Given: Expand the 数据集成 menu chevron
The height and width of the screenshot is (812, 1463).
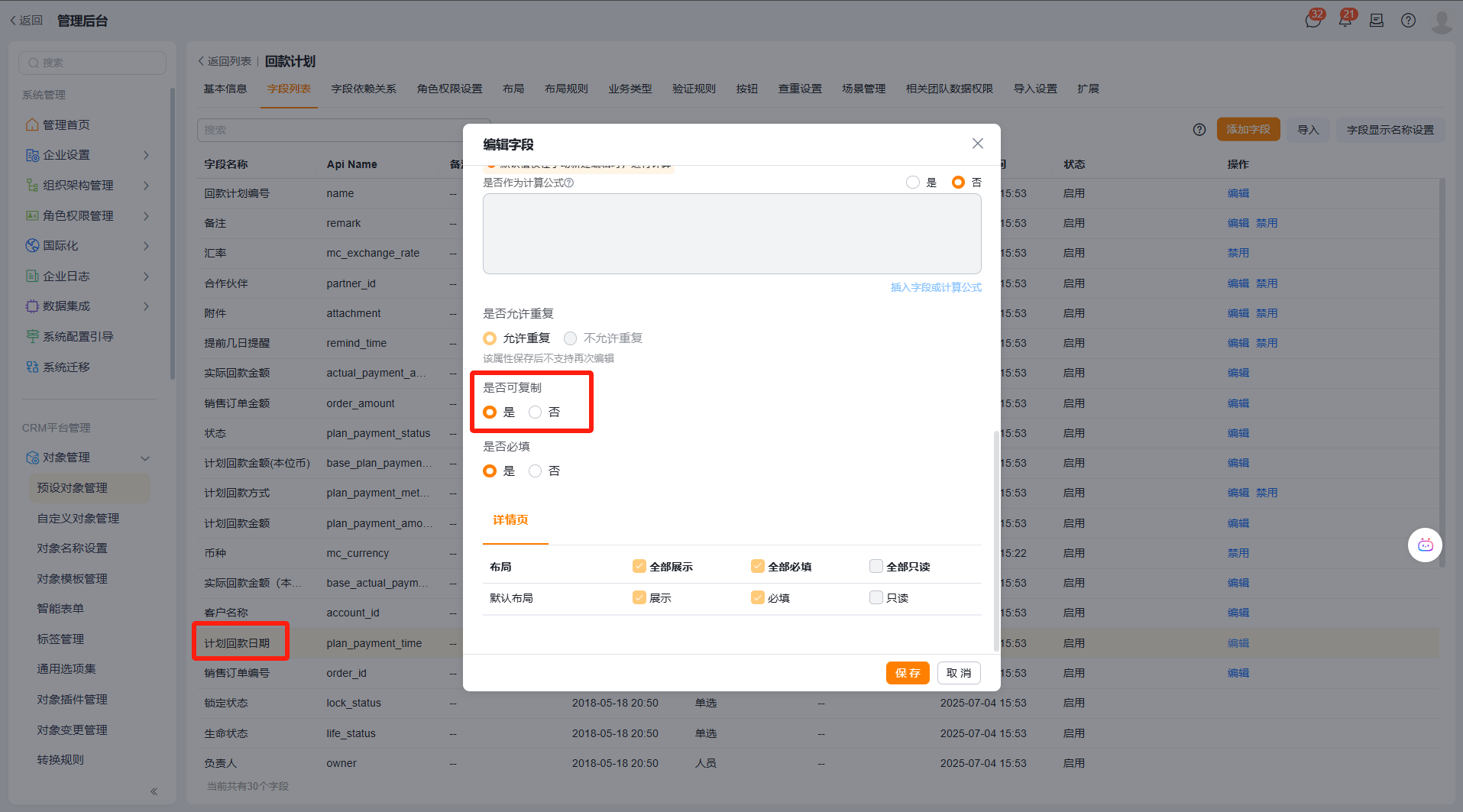Looking at the screenshot, I should (x=146, y=306).
